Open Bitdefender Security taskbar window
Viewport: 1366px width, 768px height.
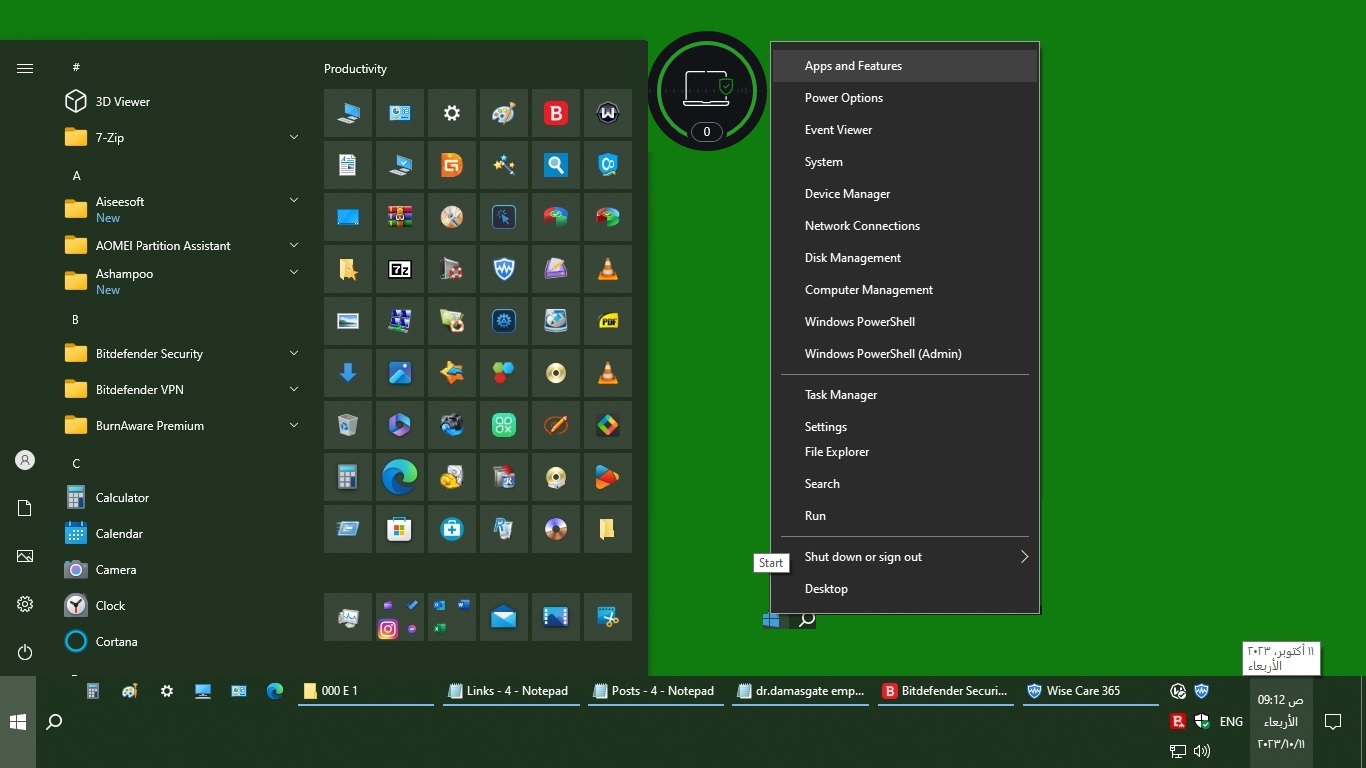coord(945,691)
